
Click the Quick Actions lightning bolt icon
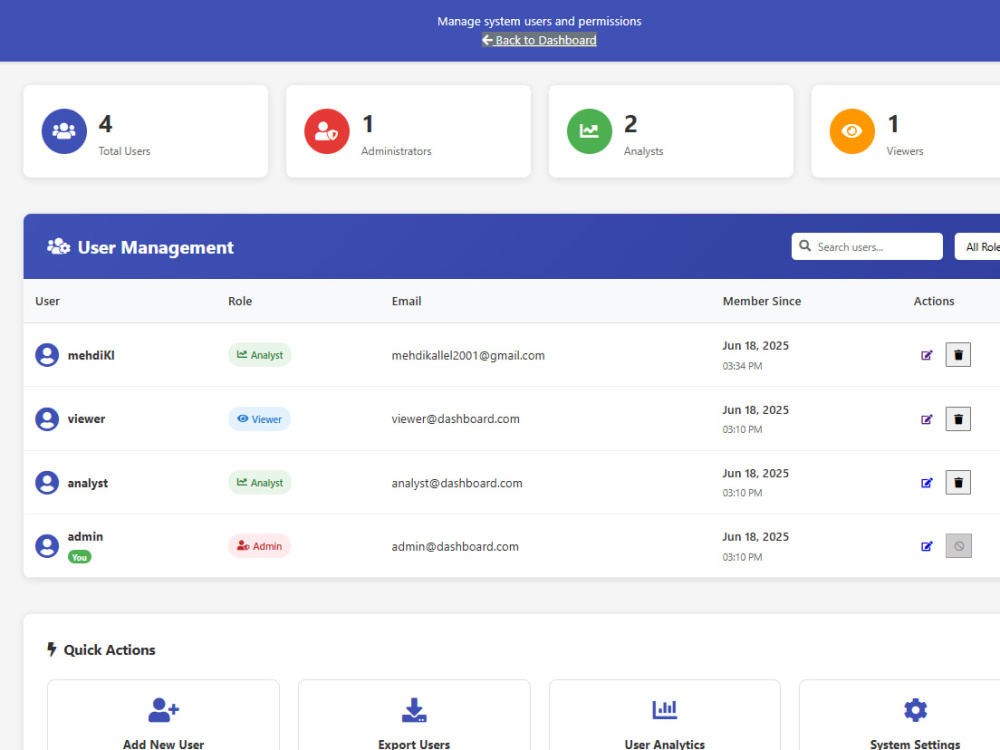[52, 649]
